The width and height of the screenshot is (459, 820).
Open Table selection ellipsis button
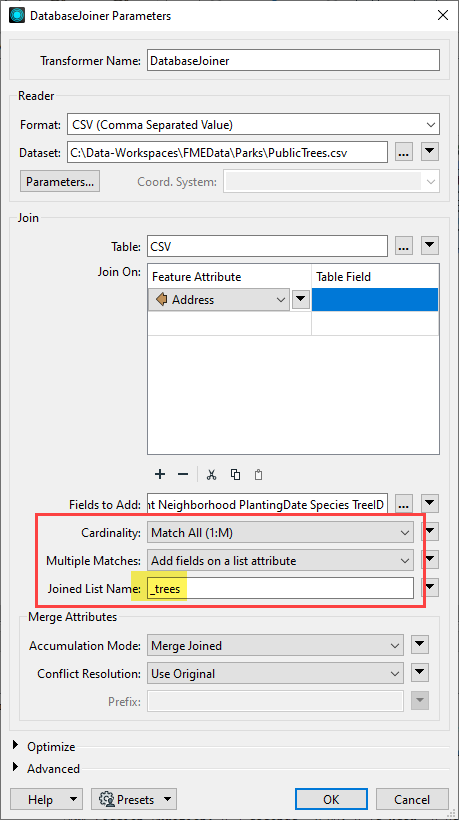(403, 246)
